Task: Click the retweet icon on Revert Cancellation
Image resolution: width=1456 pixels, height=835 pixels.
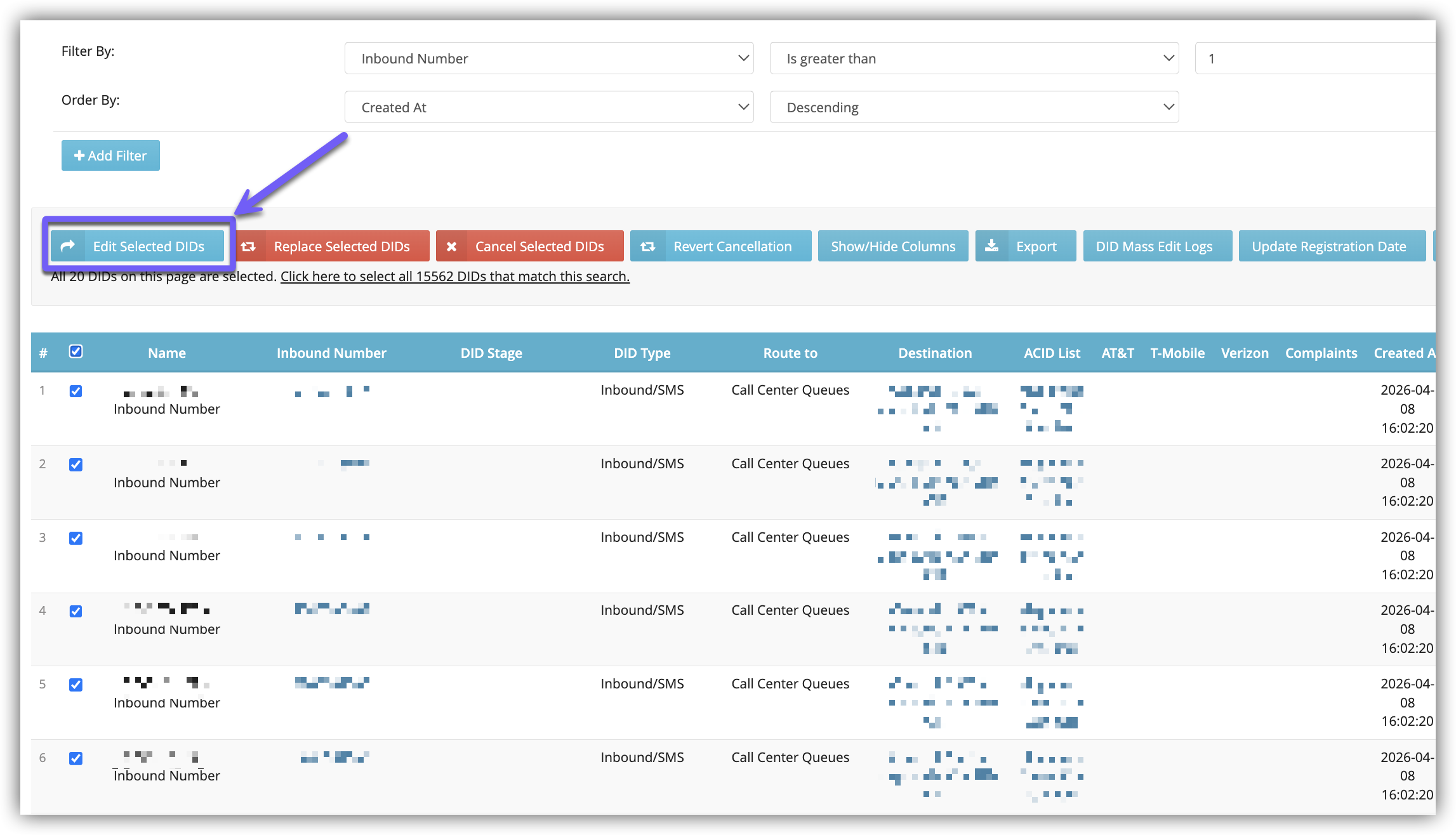Action: pos(647,246)
